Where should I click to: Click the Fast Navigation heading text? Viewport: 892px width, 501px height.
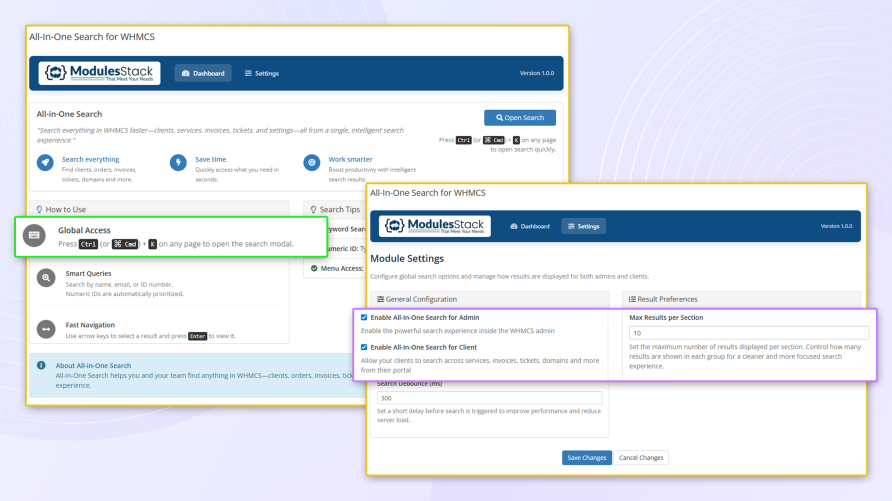tap(90, 325)
